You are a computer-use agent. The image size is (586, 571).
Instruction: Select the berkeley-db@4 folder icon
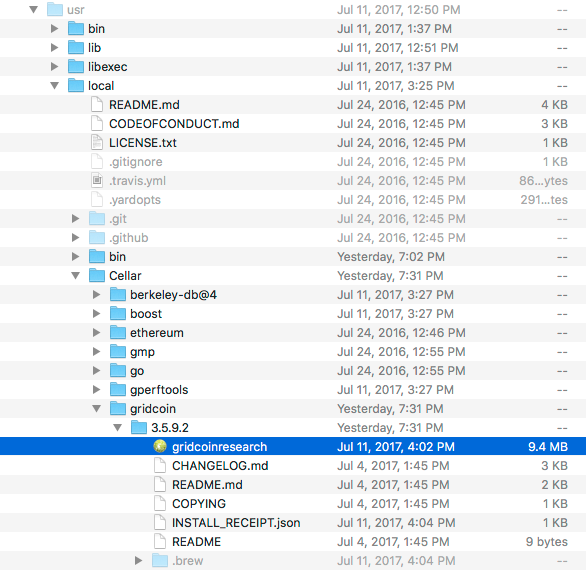click(x=118, y=295)
